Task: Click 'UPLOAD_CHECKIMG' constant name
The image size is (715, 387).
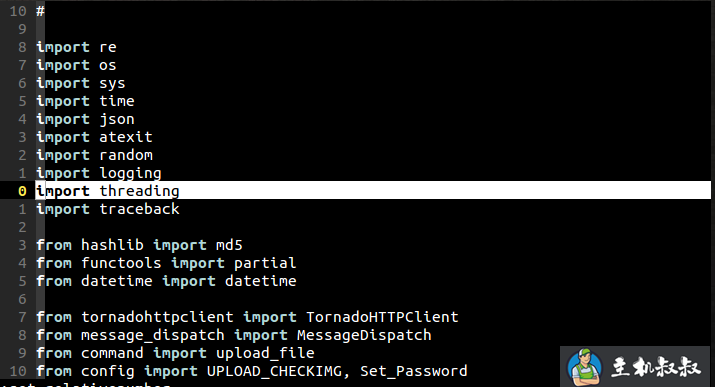Action: point(274,371)
